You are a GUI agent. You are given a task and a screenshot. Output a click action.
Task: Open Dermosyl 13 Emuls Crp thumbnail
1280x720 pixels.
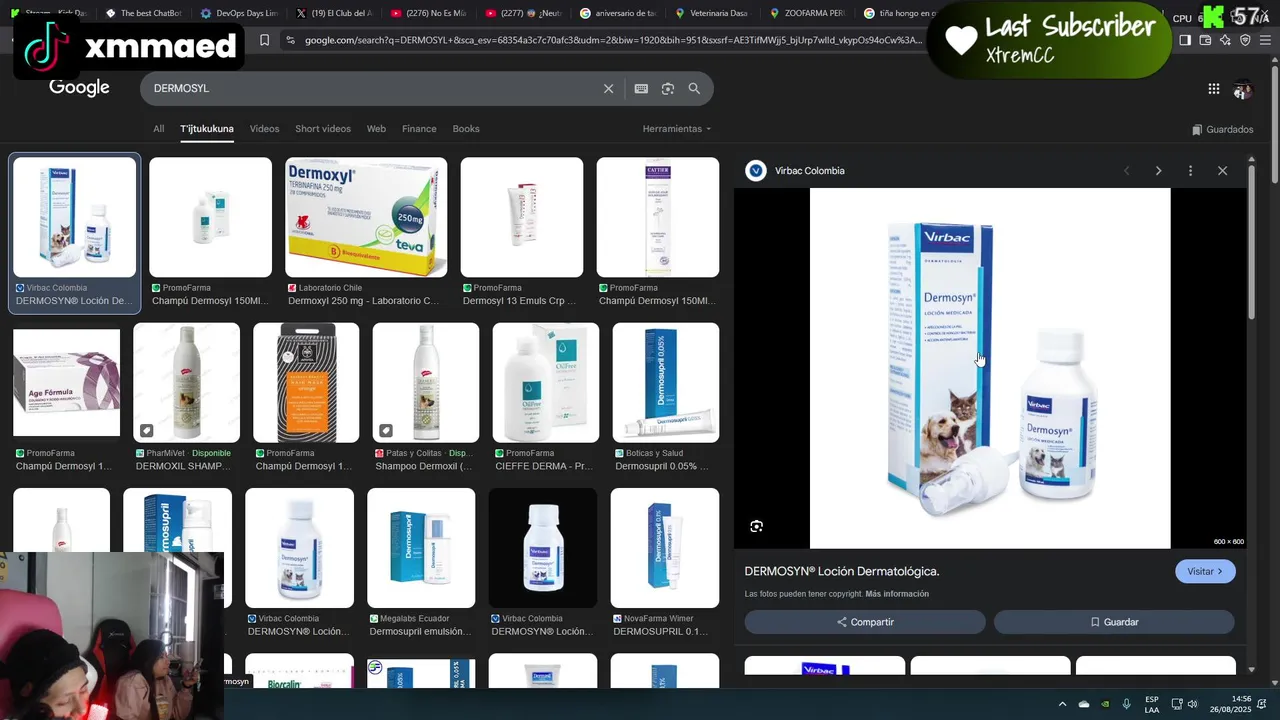coord(522,217)
